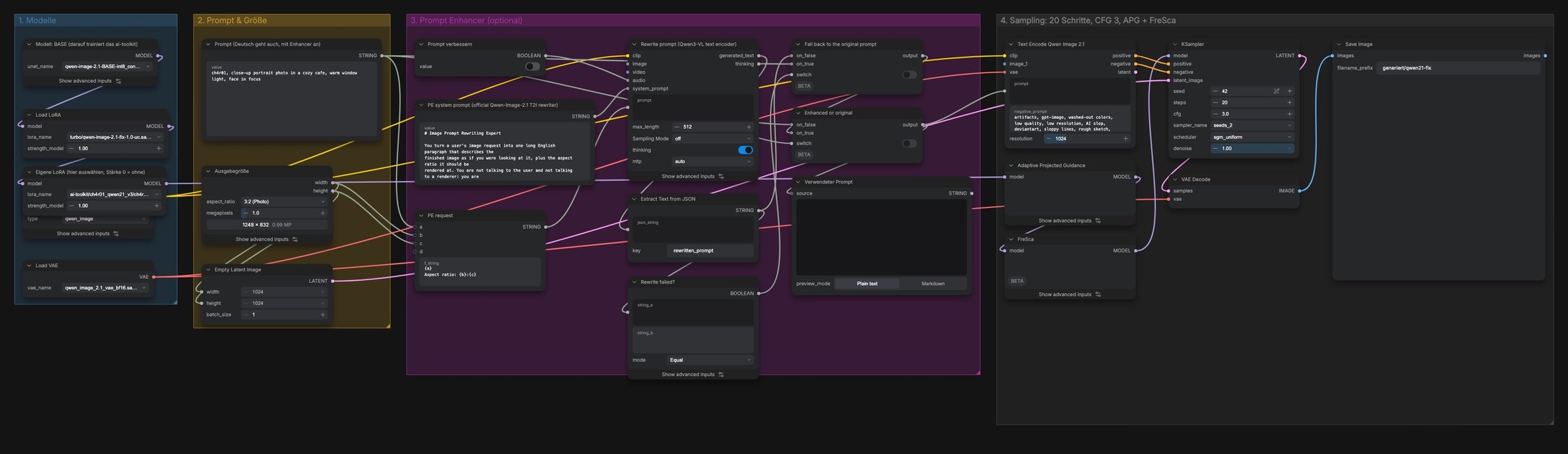
Task: Increase Eigene LoRA strength_model with plus icon
Action: (156, 206)
